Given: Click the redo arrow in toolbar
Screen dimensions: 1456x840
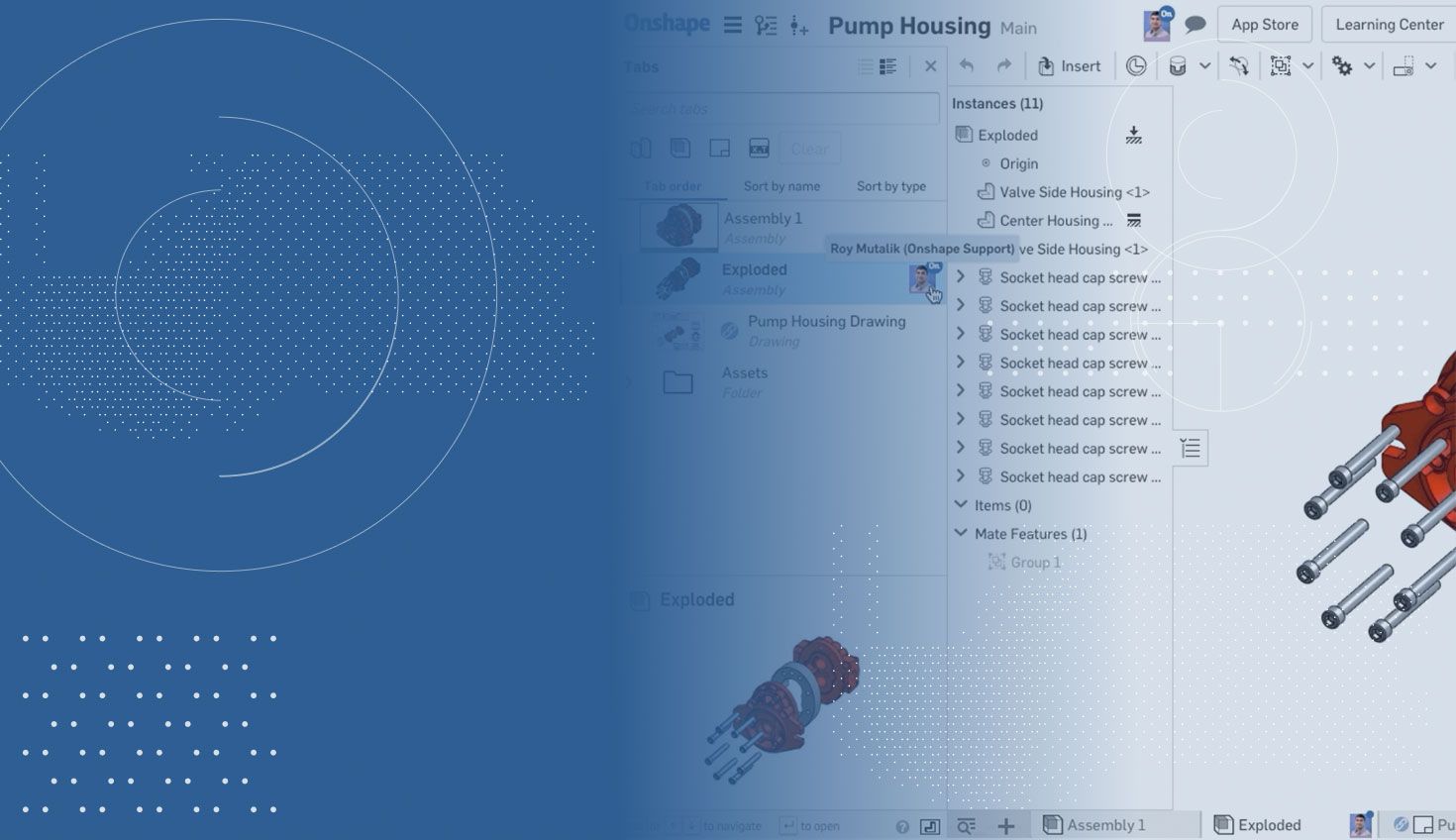Looking at the screenshot, I should pos(1003,66).
